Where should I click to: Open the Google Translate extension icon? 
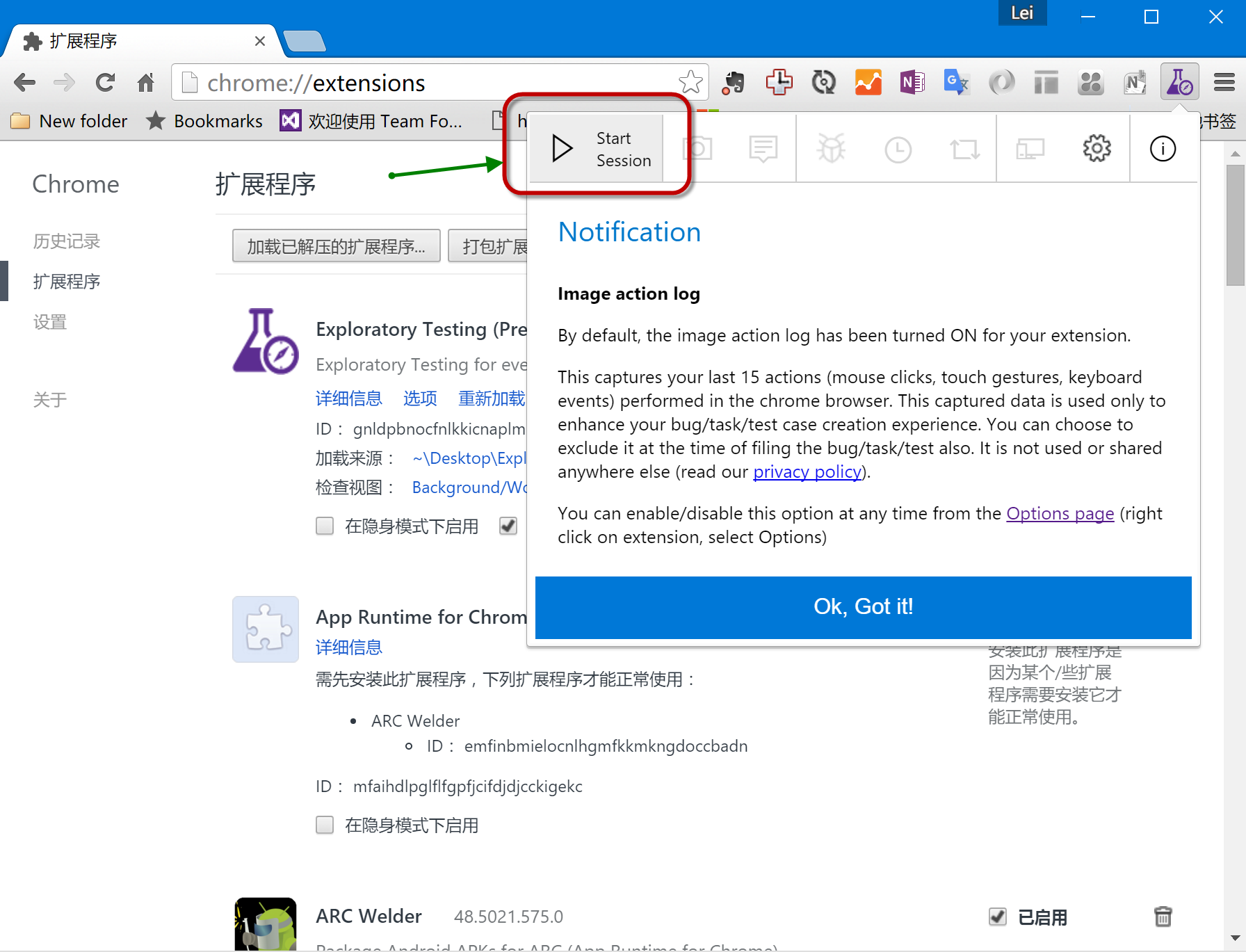tap(957, 83)
